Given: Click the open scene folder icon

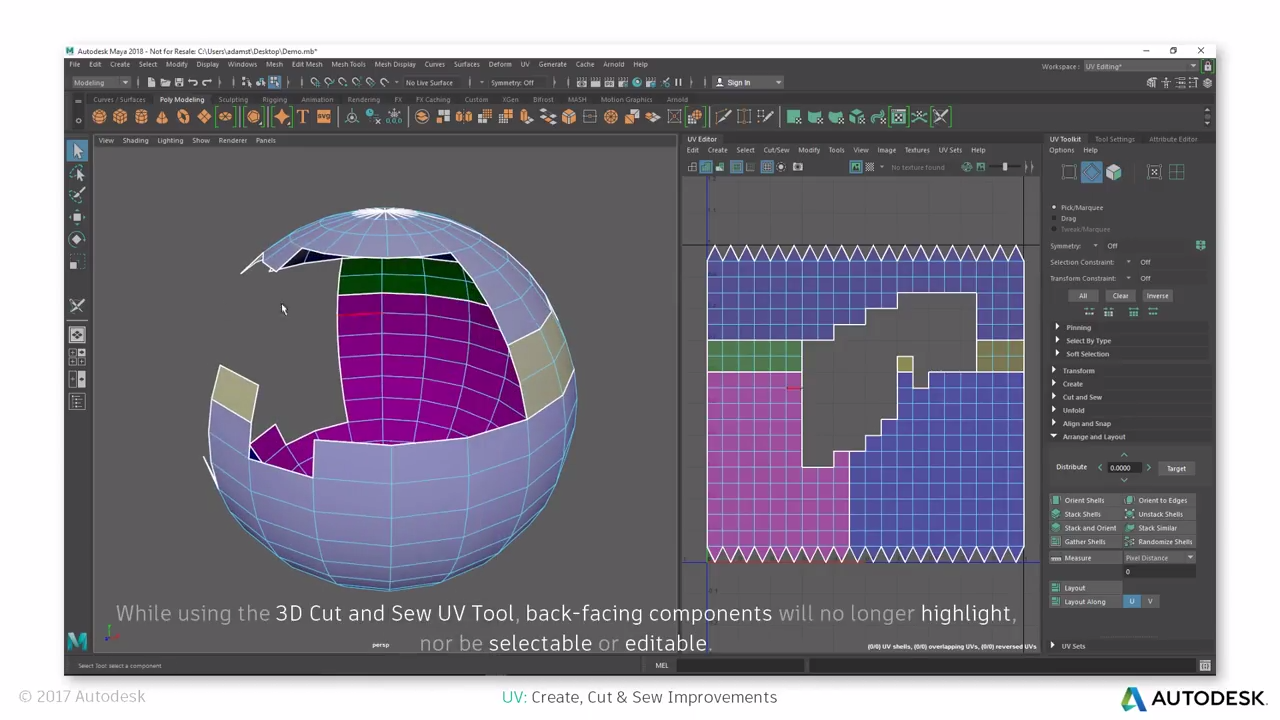Looking at the screenshot, I should point(165,83).
